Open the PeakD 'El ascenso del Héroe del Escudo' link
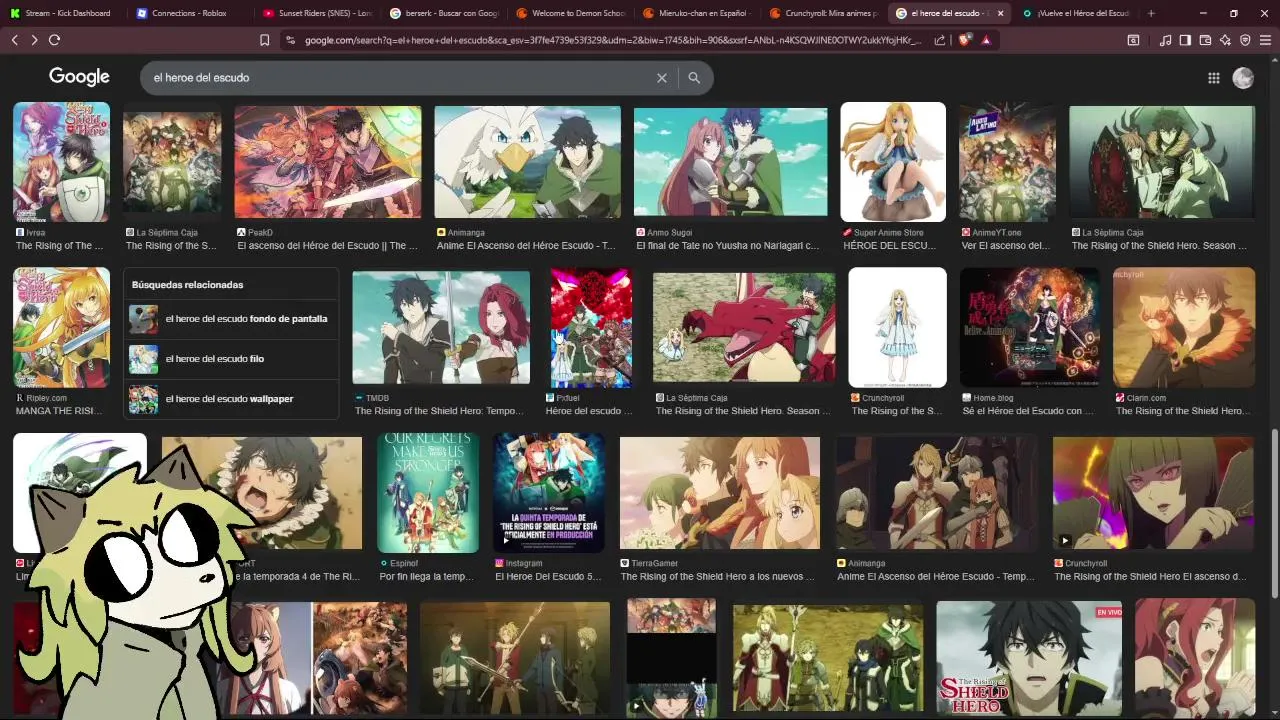Viewport: 1280px width, 720px height. pyautogui.click(x=327, y=245)
